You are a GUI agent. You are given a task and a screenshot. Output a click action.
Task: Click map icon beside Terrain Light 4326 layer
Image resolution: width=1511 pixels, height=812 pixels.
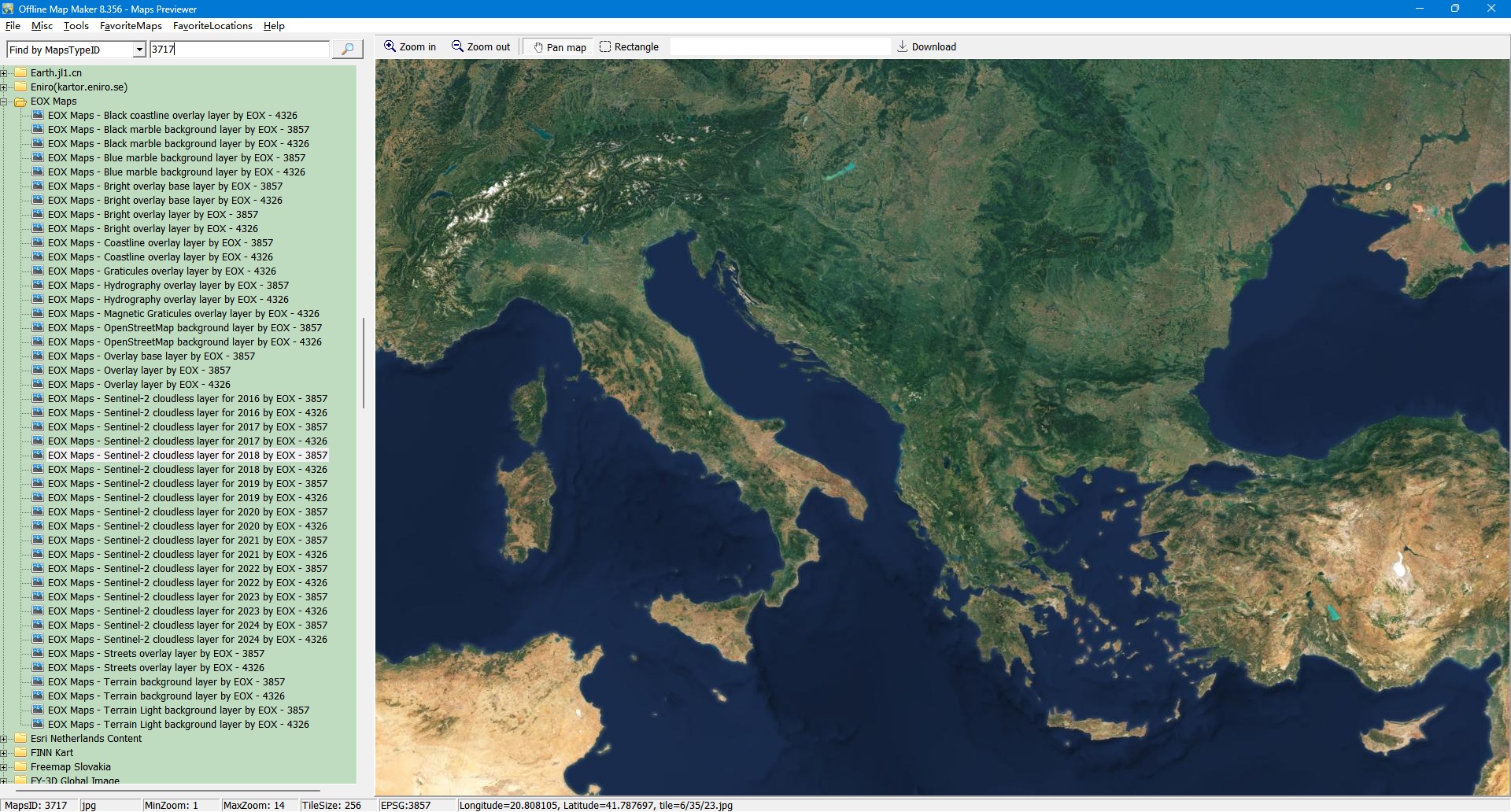(38, 725)
